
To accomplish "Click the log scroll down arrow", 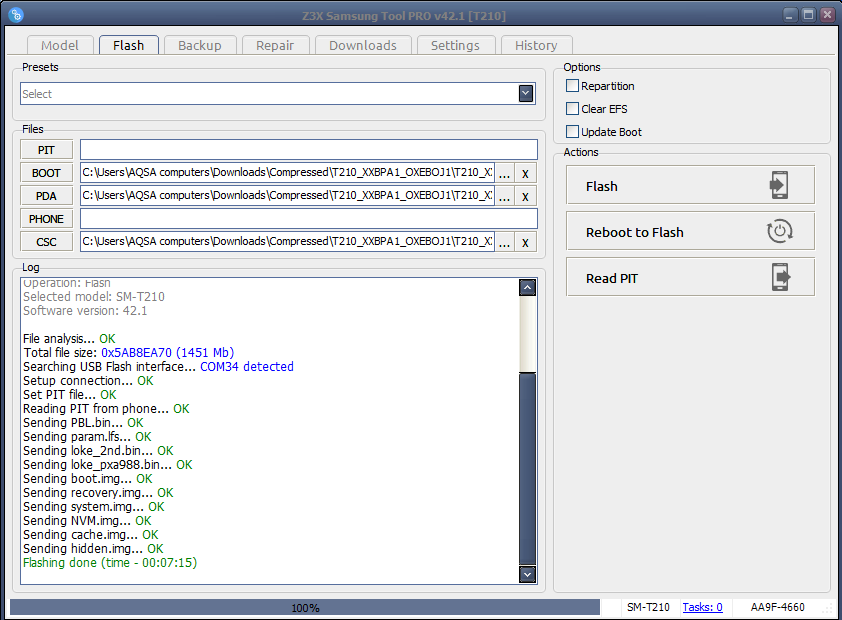I will coord(527,574).
